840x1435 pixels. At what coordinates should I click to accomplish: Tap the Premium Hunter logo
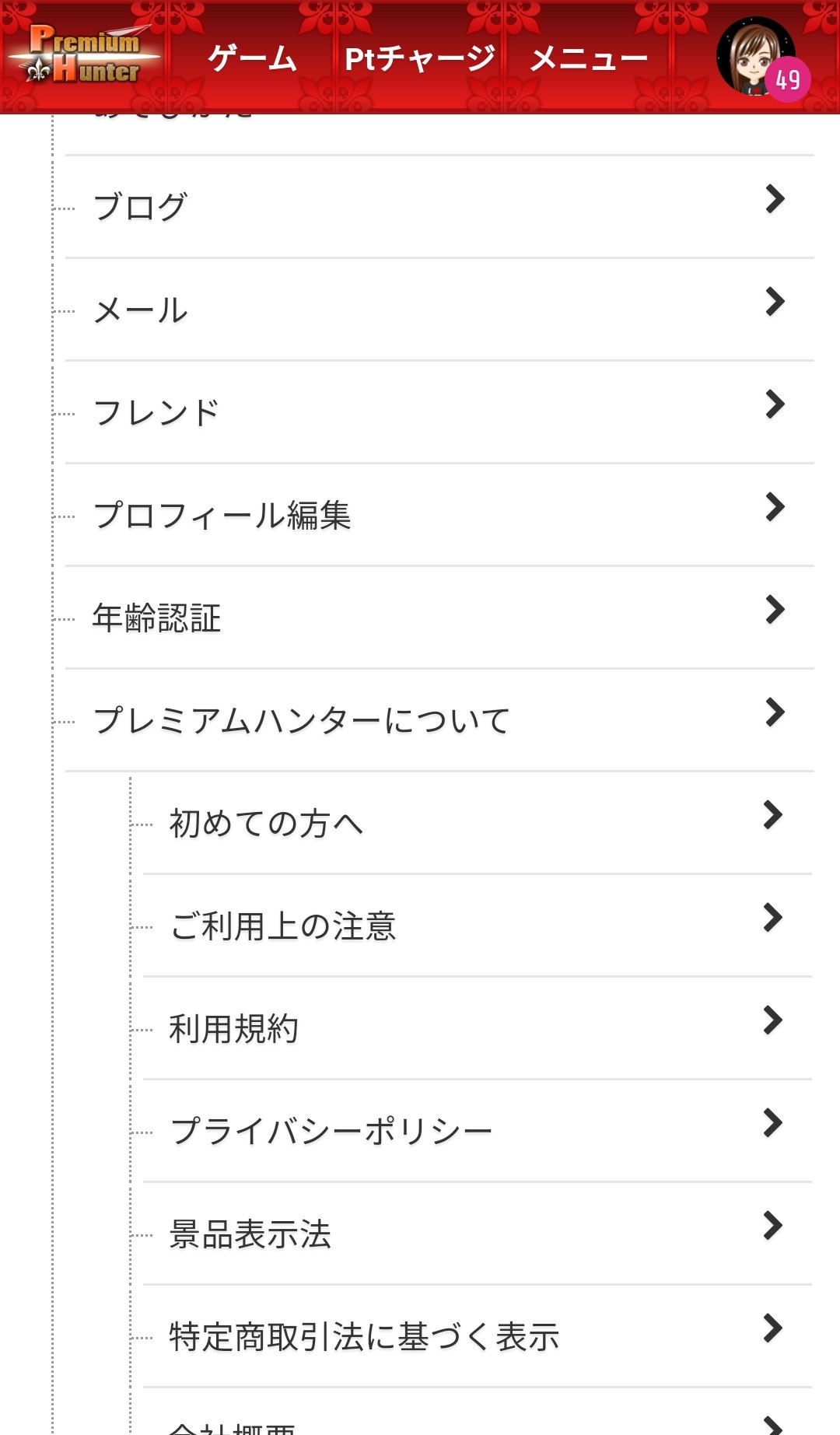point(84,55)
